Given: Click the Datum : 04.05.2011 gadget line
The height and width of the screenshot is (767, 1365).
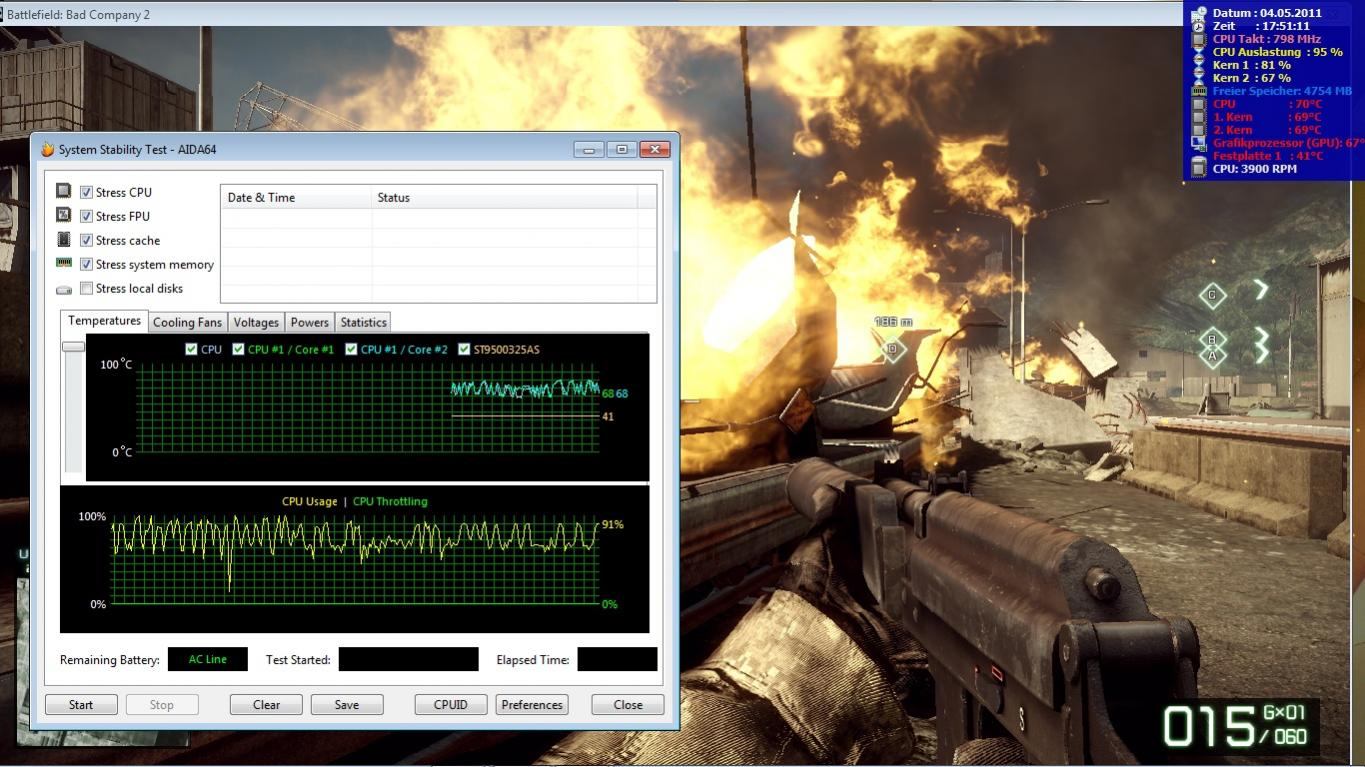Looking at the screenshot, I should [1267, 13].
